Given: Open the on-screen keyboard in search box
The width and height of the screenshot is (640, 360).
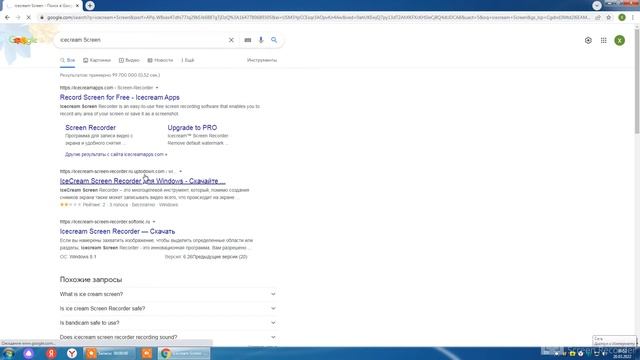Looking at the screenshot, I should pyautogui.click(x=248, y=40).
